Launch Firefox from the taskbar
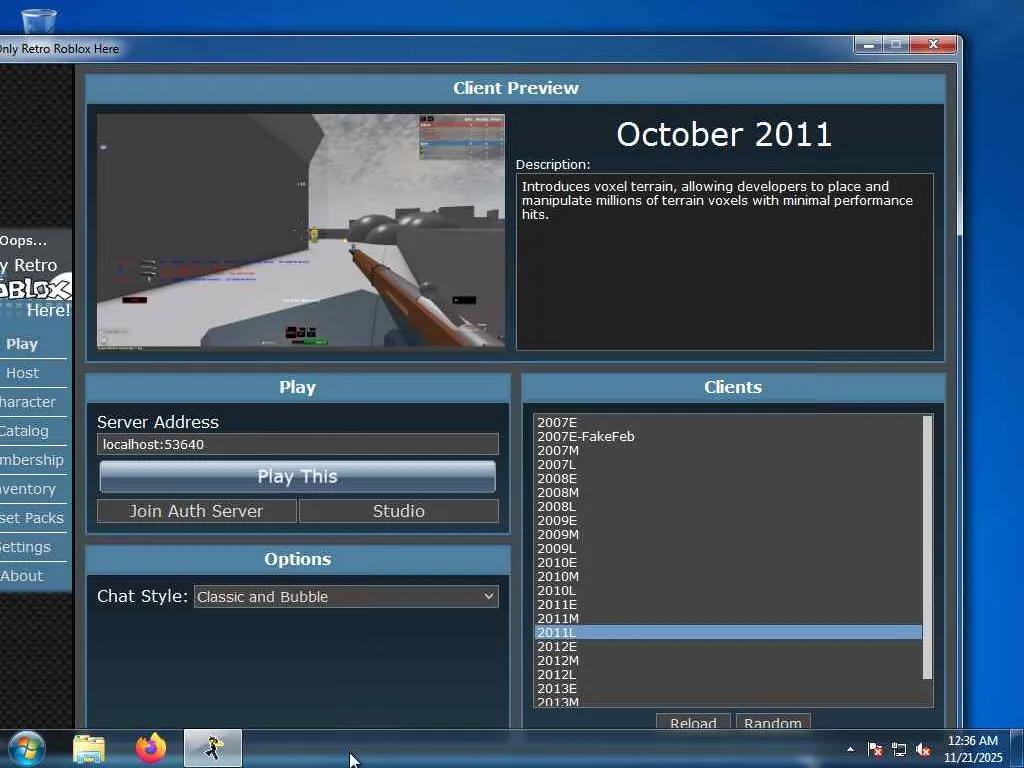Image resolution: width=1024 pixels, height=768 pixels. click(151, 748)
